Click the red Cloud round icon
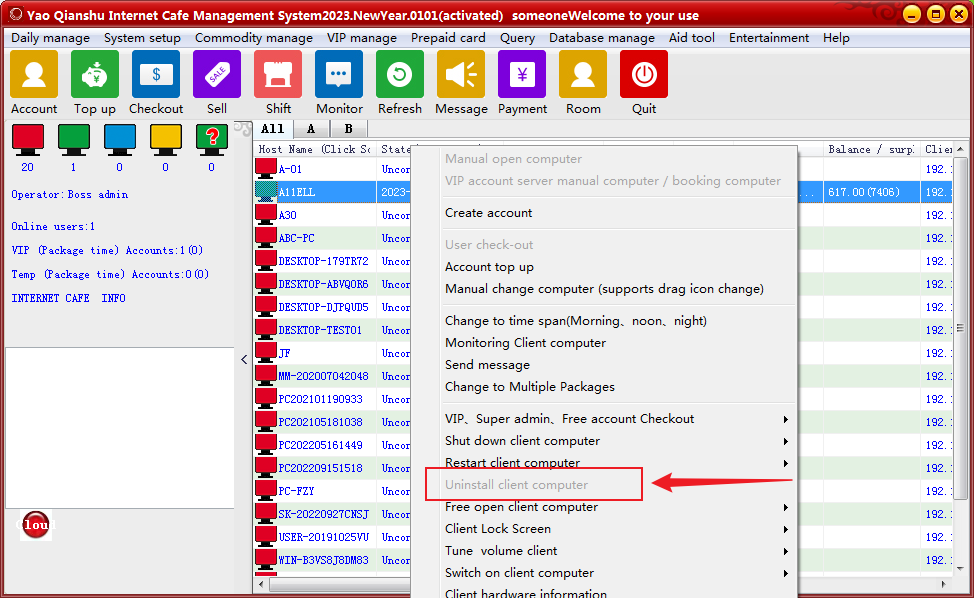974x598 pixels. 36,525
